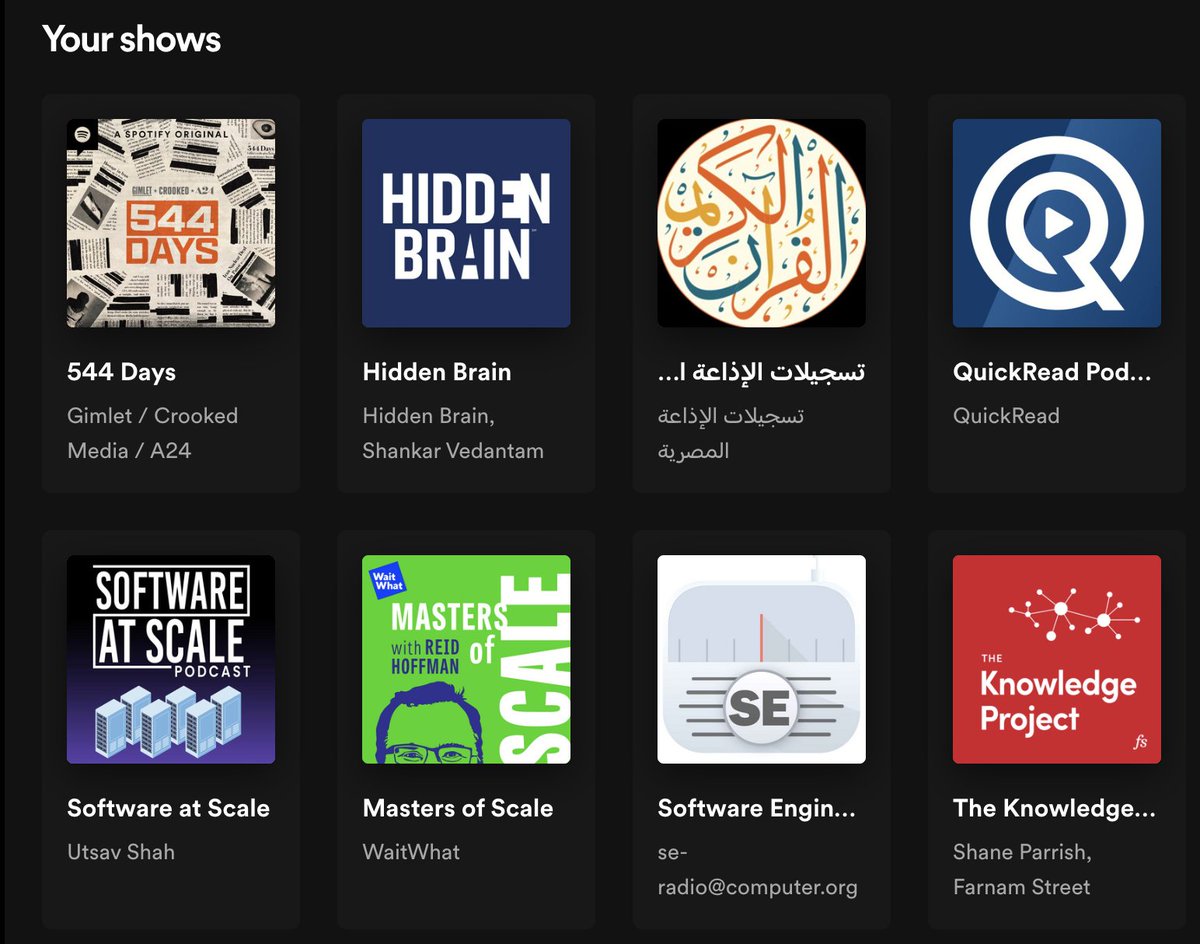The width and height of the screenshot is (1200, 944).
Task: Click the "Your shows" heading
Action: (131, 39)
